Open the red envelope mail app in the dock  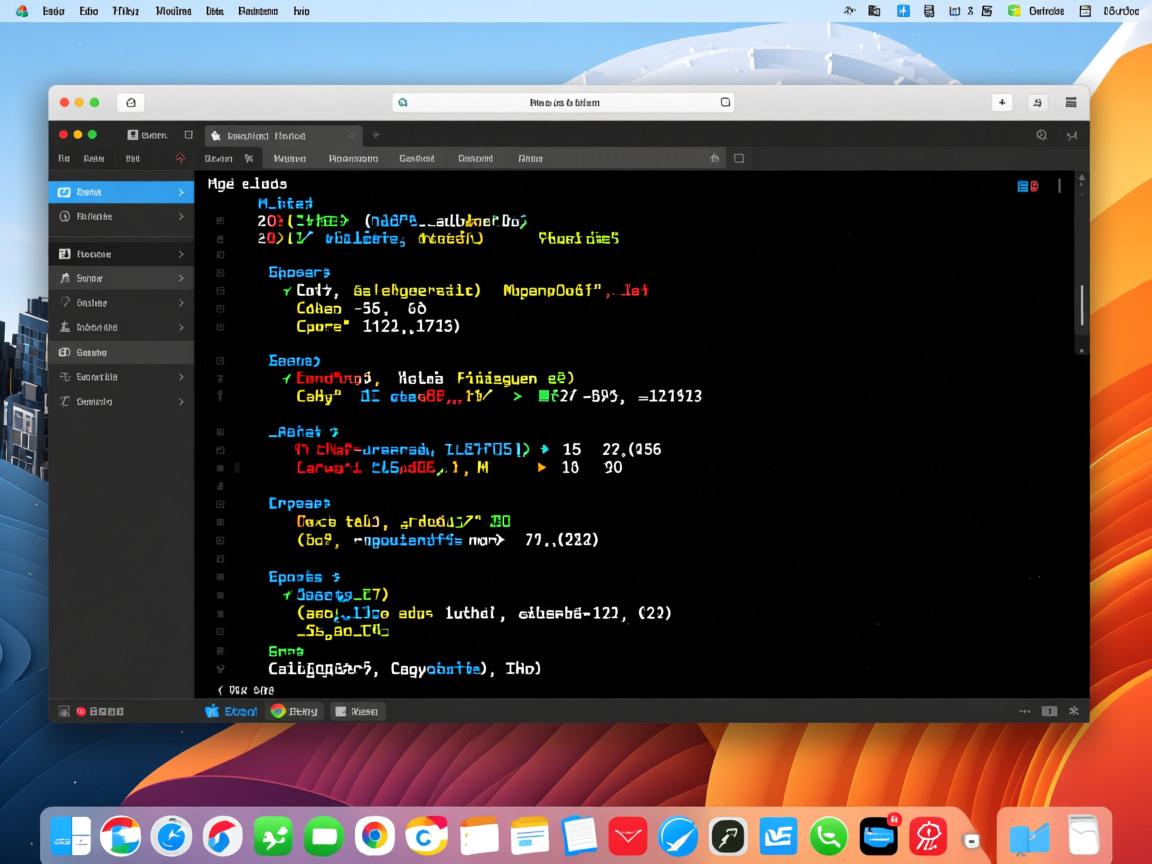pyautogui.click(x=629, y=835)
